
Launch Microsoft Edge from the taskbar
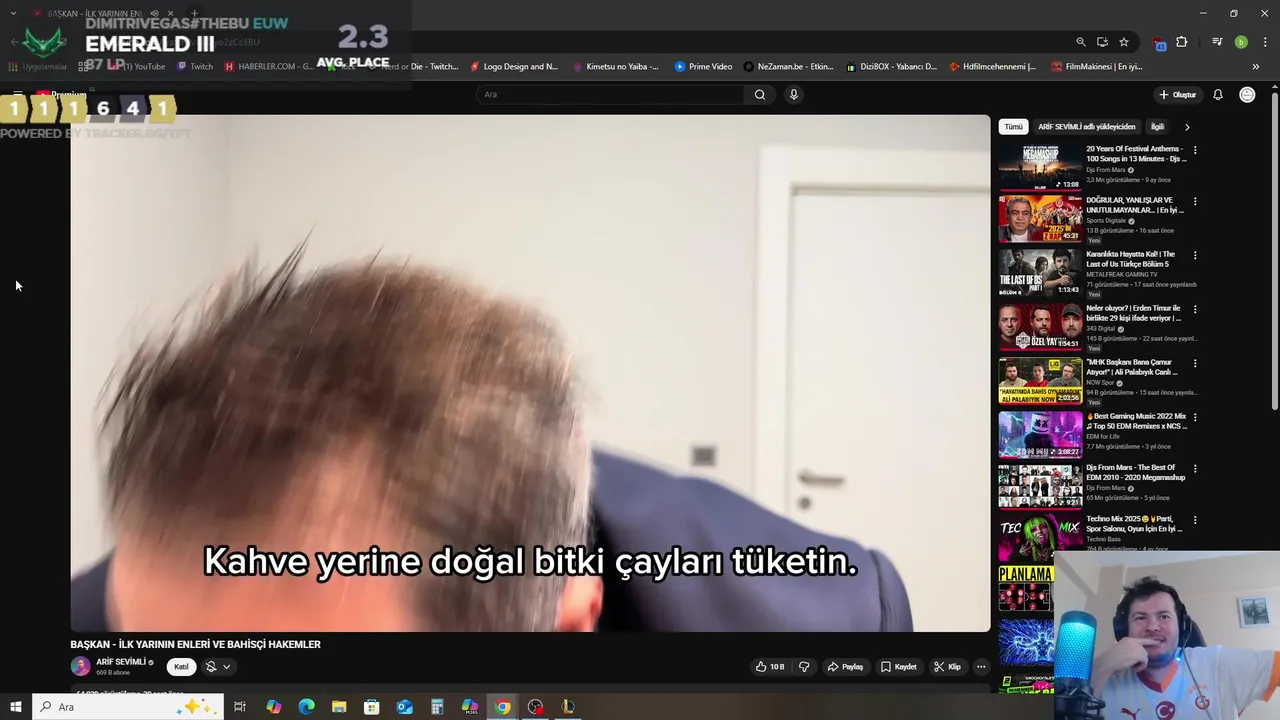point(306,707)
